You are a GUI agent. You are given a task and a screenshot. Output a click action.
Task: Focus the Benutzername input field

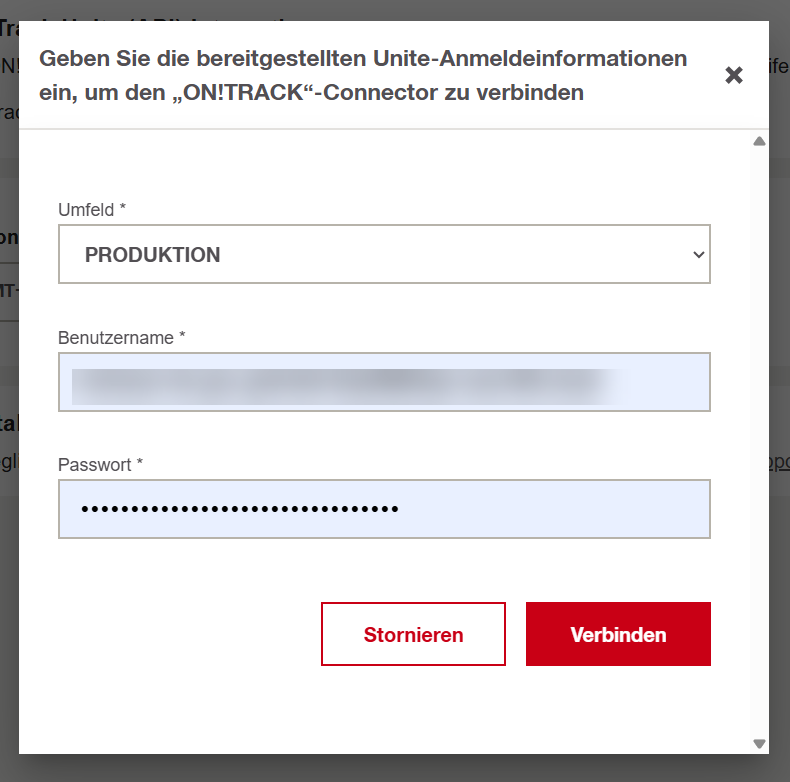[x=384, y=382]
